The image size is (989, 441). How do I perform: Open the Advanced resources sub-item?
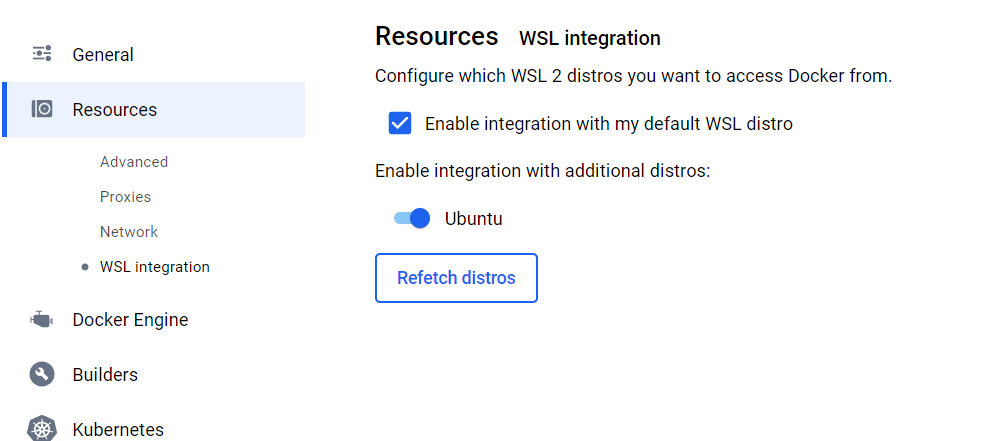134,162
